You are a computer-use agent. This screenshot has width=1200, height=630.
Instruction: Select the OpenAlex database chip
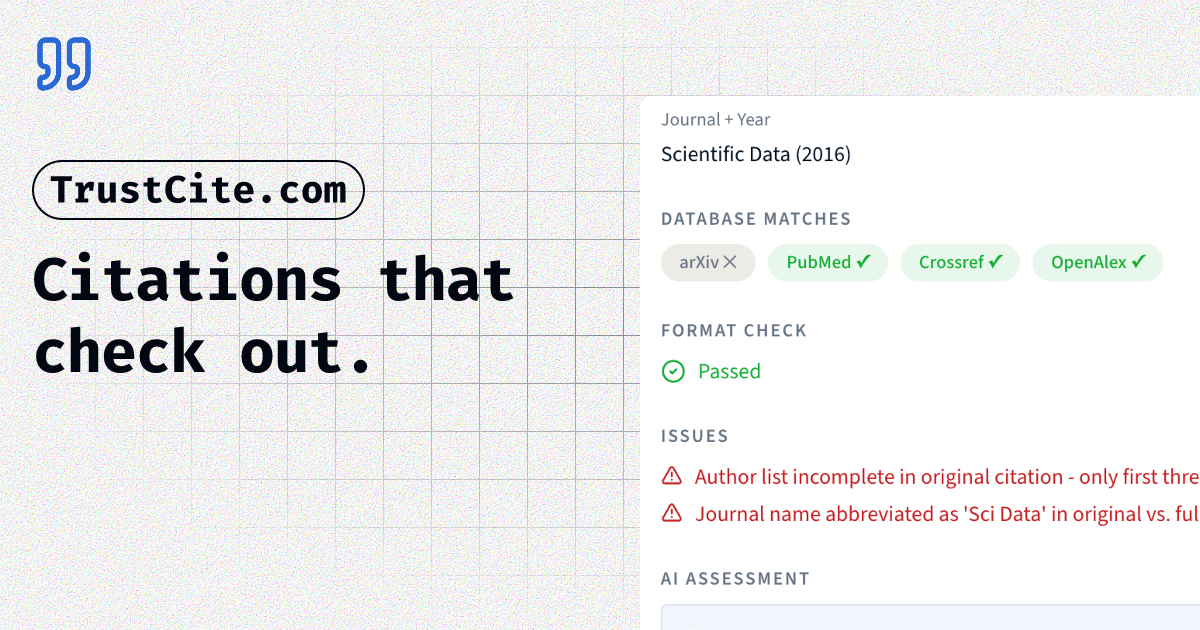(x=1098, y=262)
